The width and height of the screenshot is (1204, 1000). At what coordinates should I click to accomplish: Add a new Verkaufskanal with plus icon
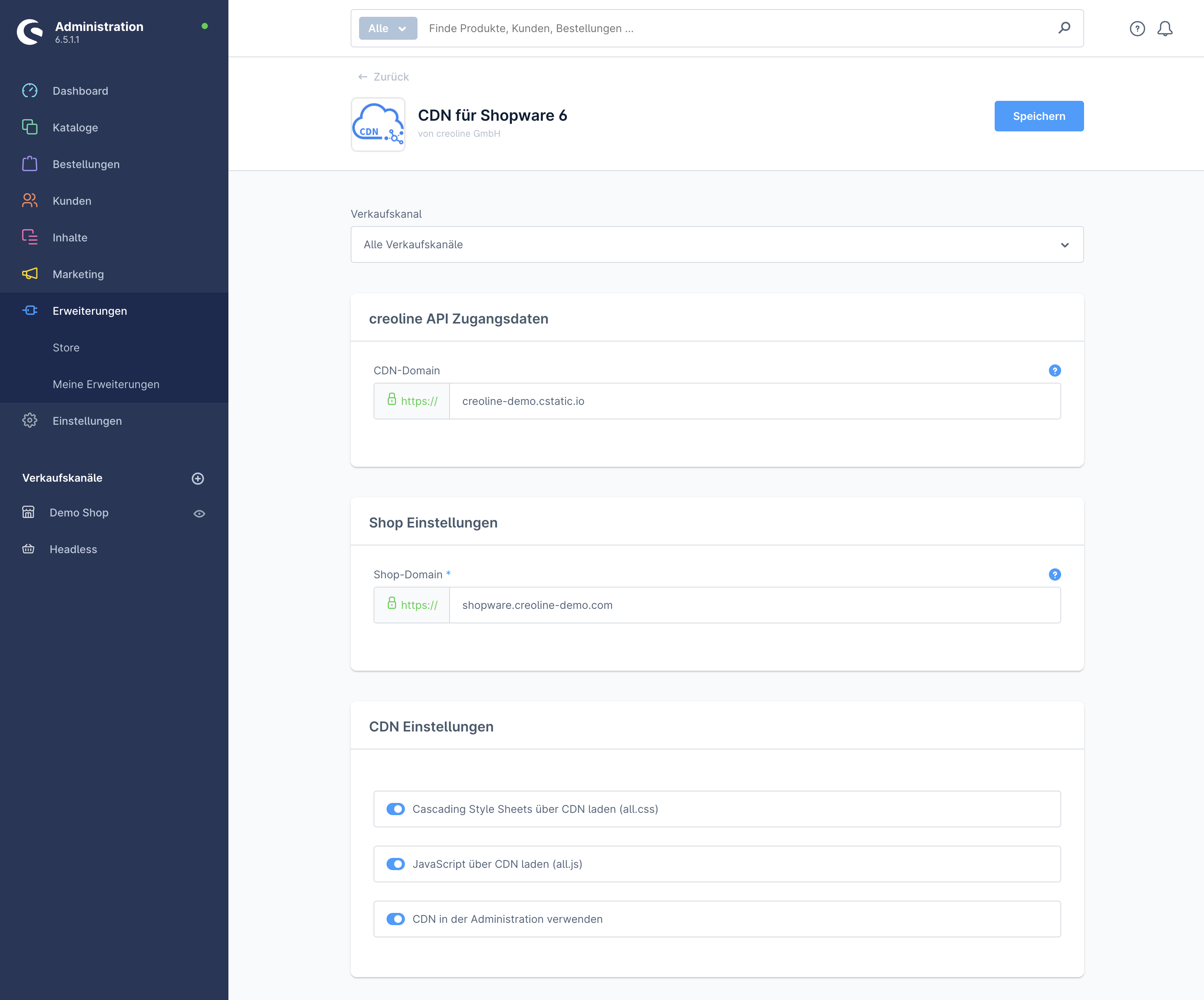pos(198,478)
